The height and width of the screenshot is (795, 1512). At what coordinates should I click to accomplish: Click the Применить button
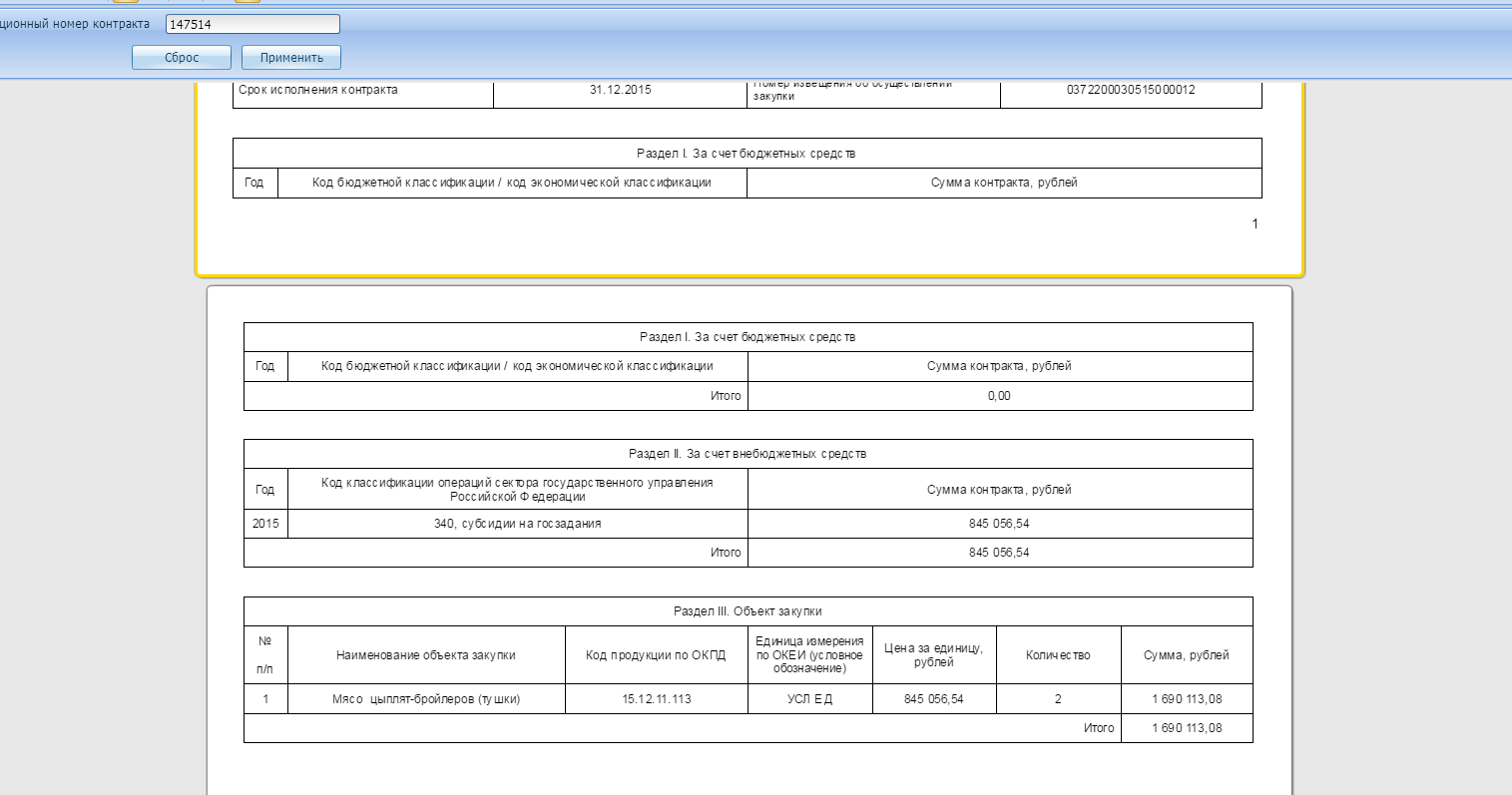coord(291,58)
